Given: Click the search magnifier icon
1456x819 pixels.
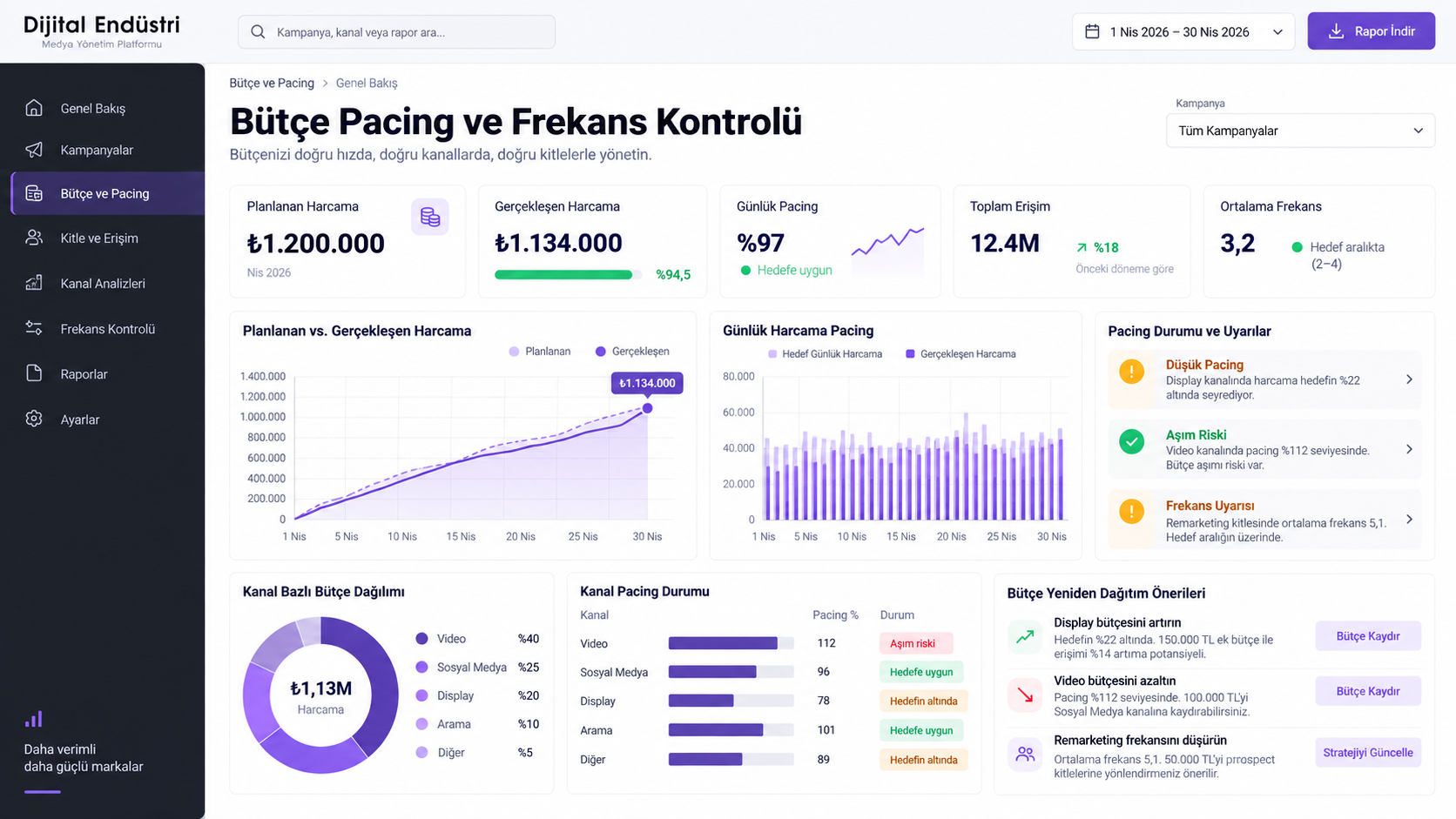Looking at the screenshot, I should tap(258, 32).
